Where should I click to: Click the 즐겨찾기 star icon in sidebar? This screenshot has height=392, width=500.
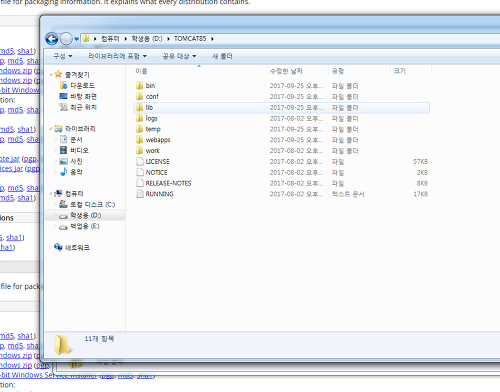[58, 74]
